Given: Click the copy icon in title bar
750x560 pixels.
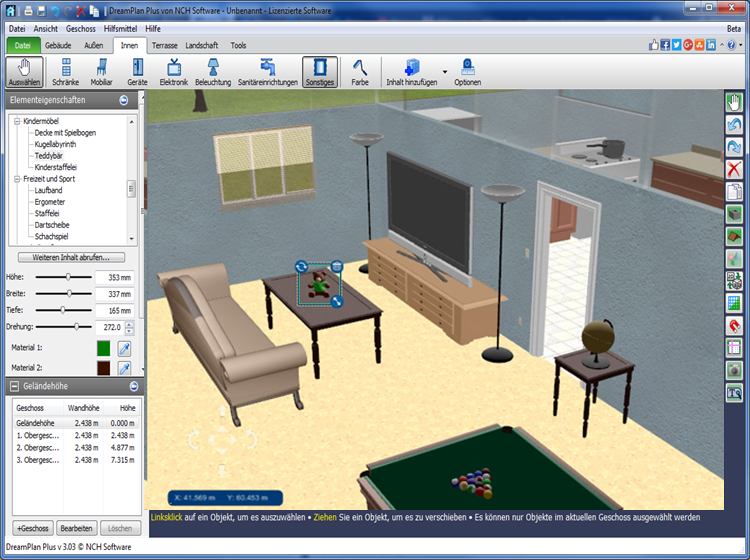Looking at the screenshot, I should point(94,11).
